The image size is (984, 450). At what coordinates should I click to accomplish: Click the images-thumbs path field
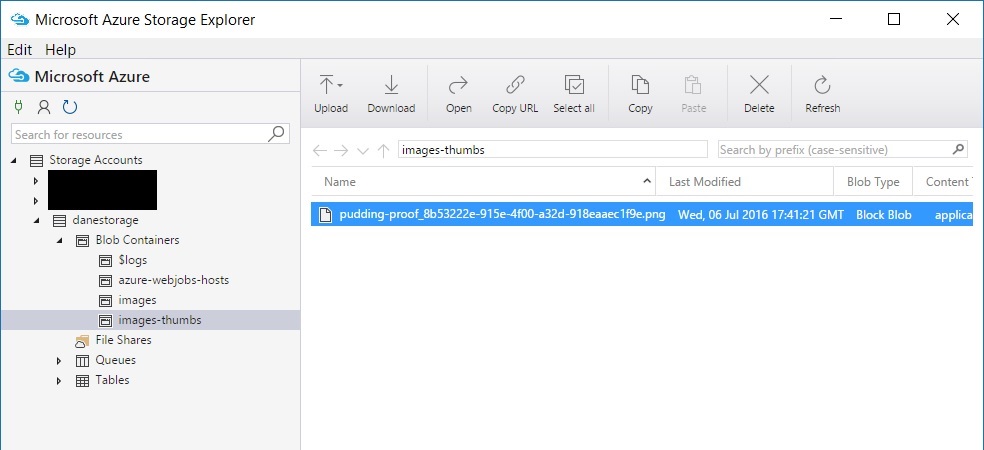tap(553, 150)
